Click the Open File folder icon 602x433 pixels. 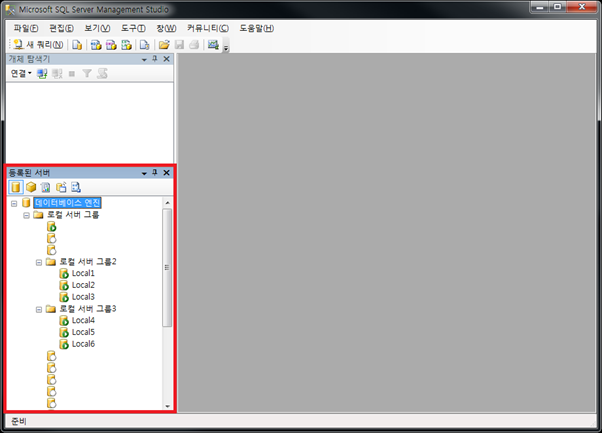(x=164, y=45)
